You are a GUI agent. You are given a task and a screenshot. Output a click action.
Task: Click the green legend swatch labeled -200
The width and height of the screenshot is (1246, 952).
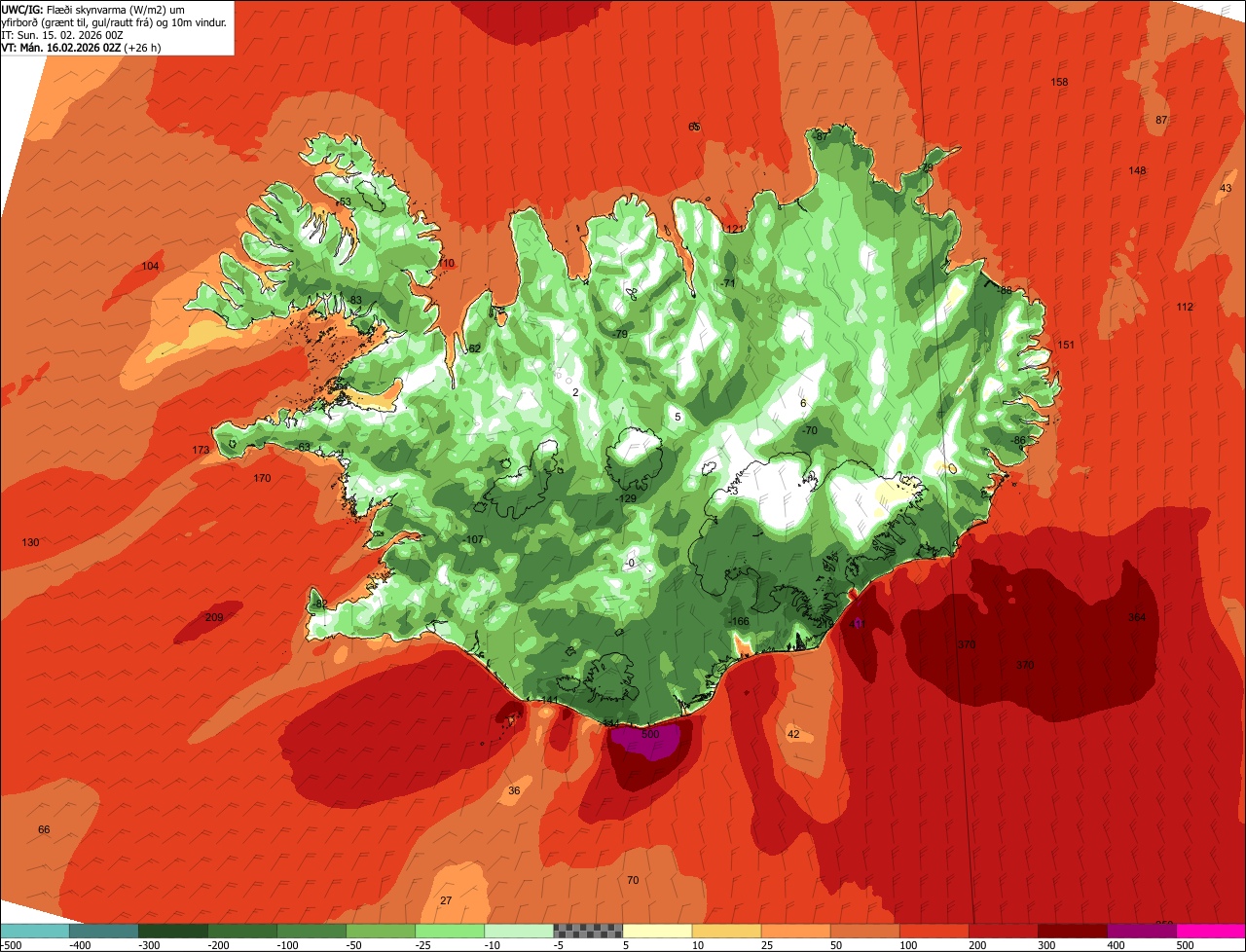tap(241, 930)
